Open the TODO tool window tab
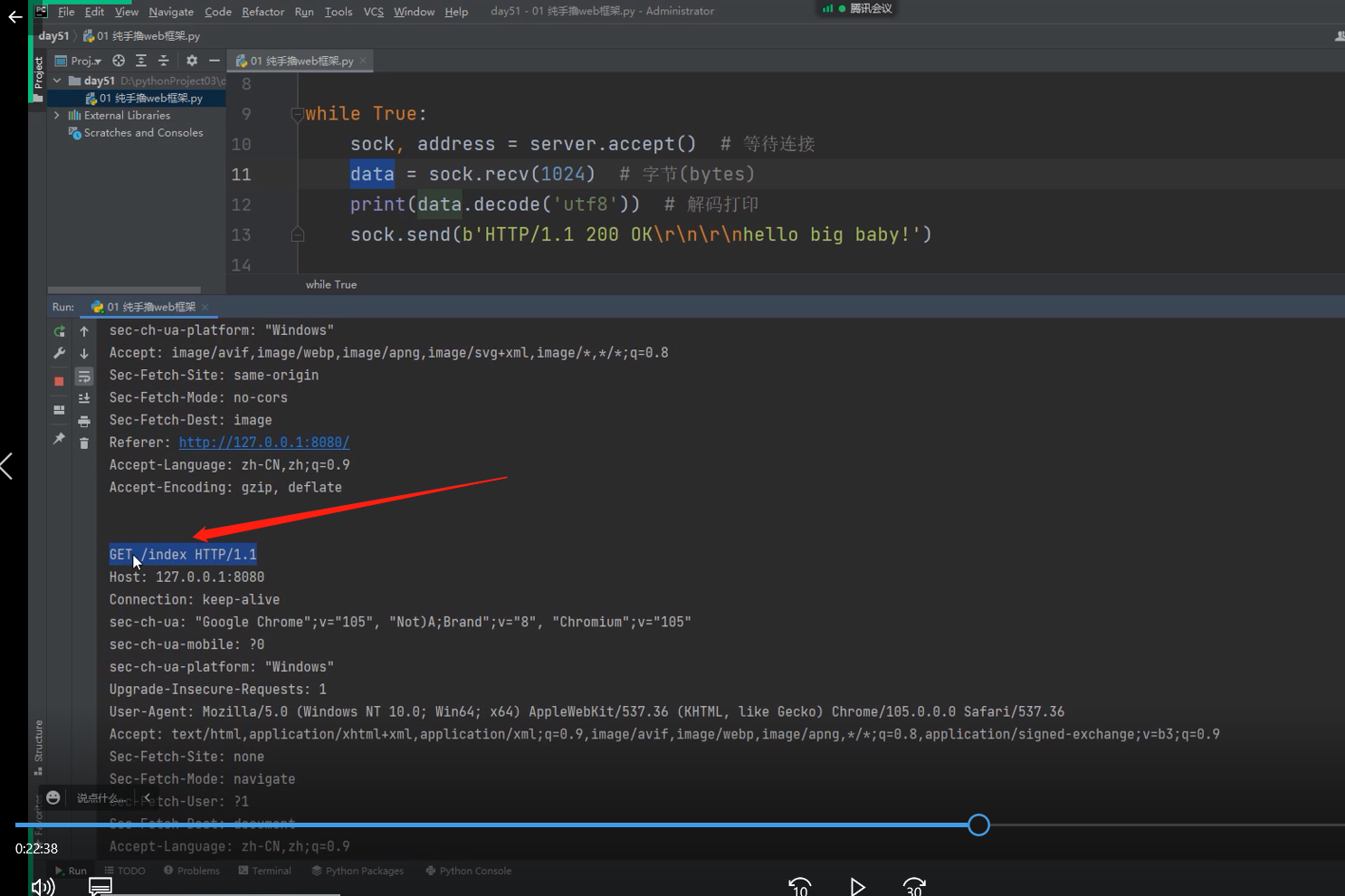The height and width of the screenshot is (896, 1345). tap(125, 871)
